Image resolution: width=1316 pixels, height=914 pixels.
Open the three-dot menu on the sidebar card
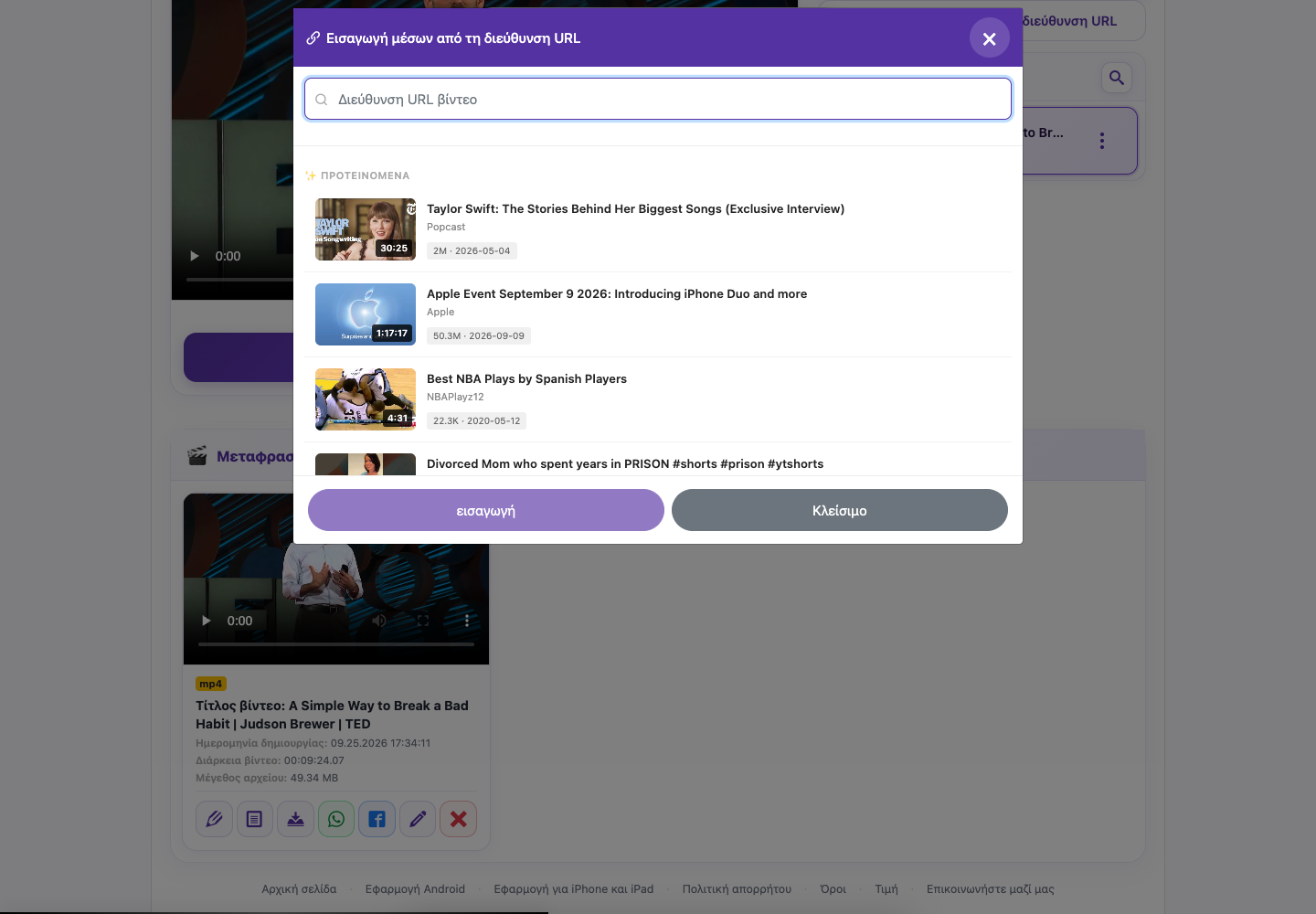click(x=1102, y=141)
